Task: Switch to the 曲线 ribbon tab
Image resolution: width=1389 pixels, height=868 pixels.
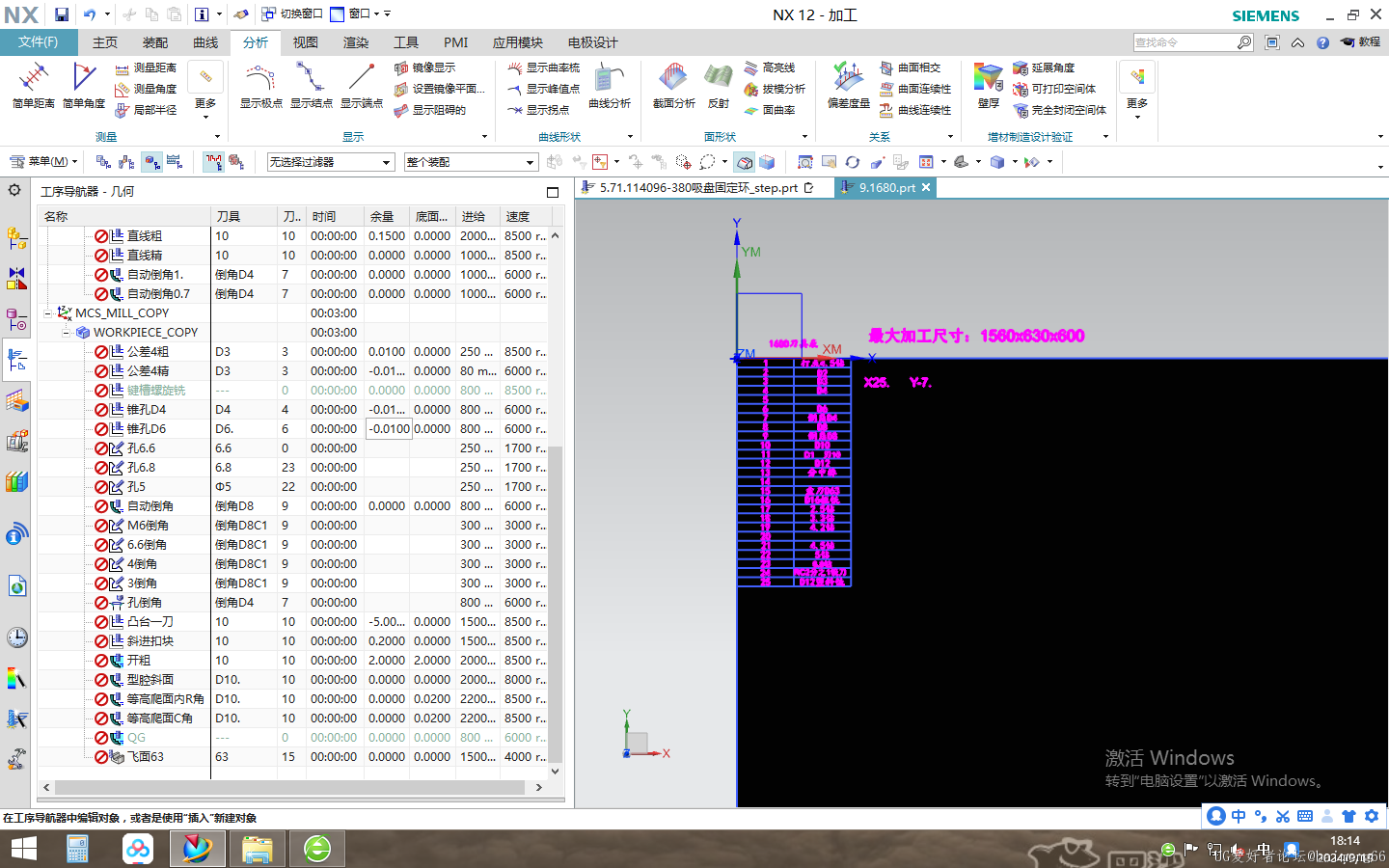Action: 205,42
